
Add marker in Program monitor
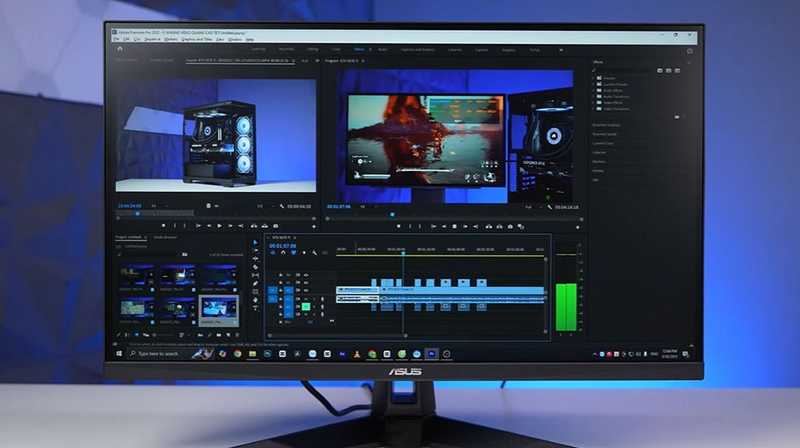pos(398,226)
